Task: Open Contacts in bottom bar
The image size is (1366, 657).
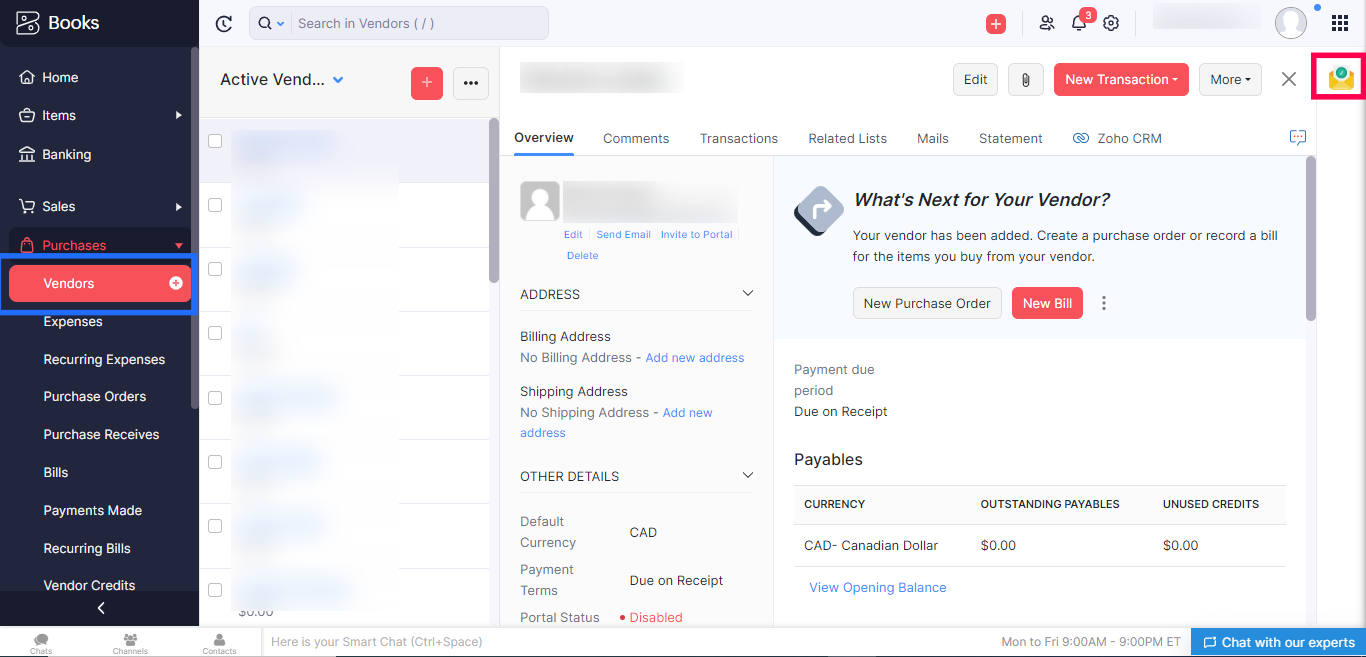Action: coord(219,643)
